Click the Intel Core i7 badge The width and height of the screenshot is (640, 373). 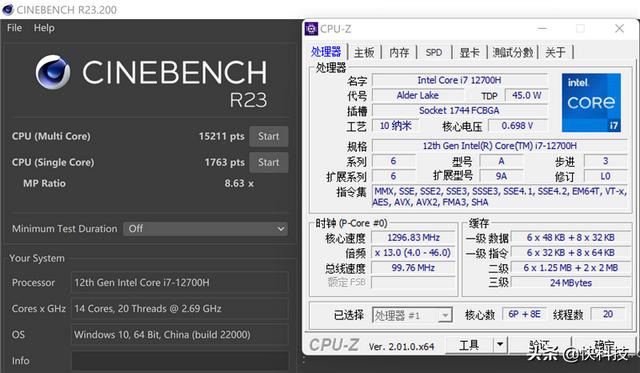[591, 102]
